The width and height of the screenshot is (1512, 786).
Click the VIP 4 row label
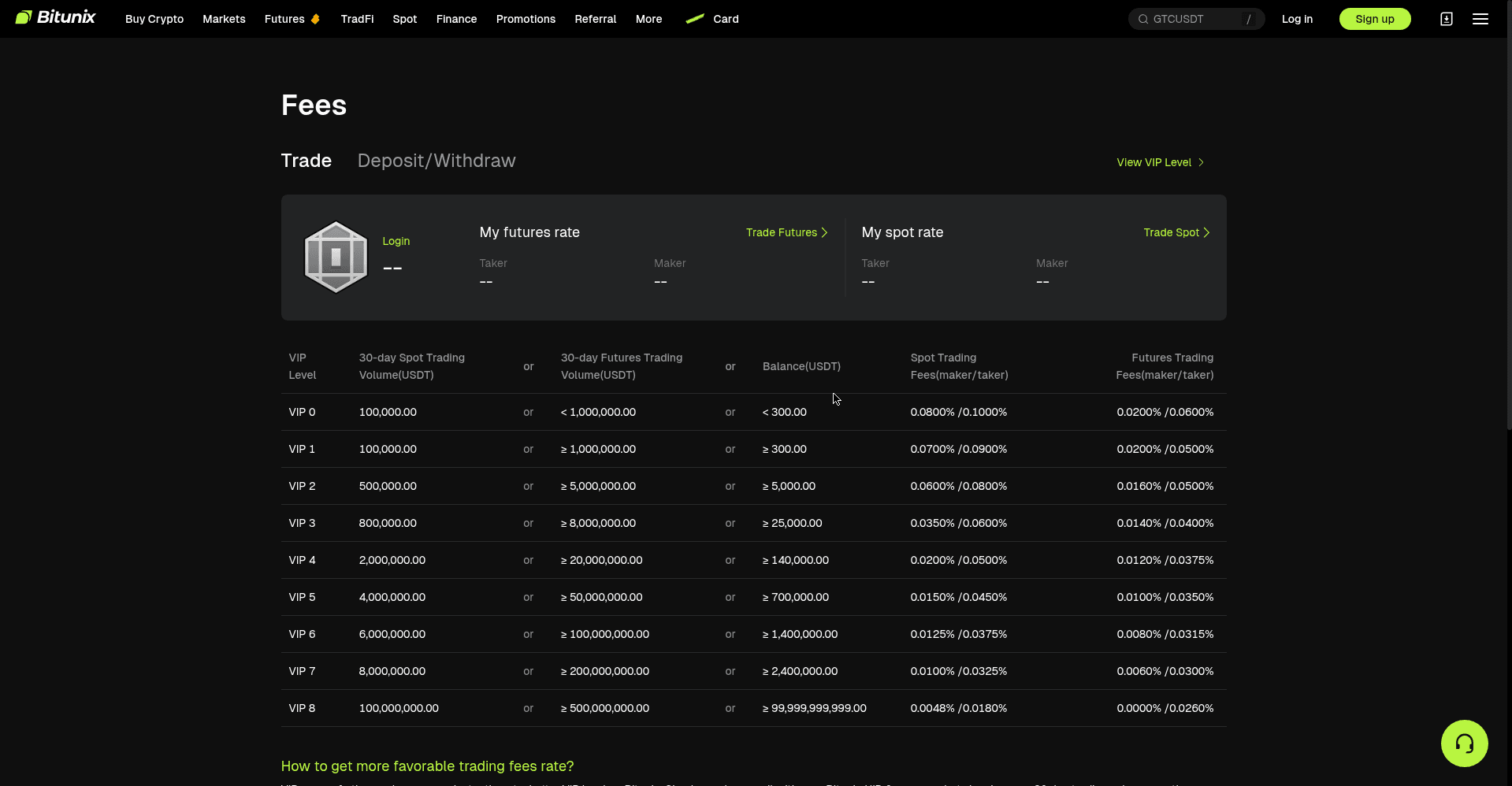coord(303,560)
